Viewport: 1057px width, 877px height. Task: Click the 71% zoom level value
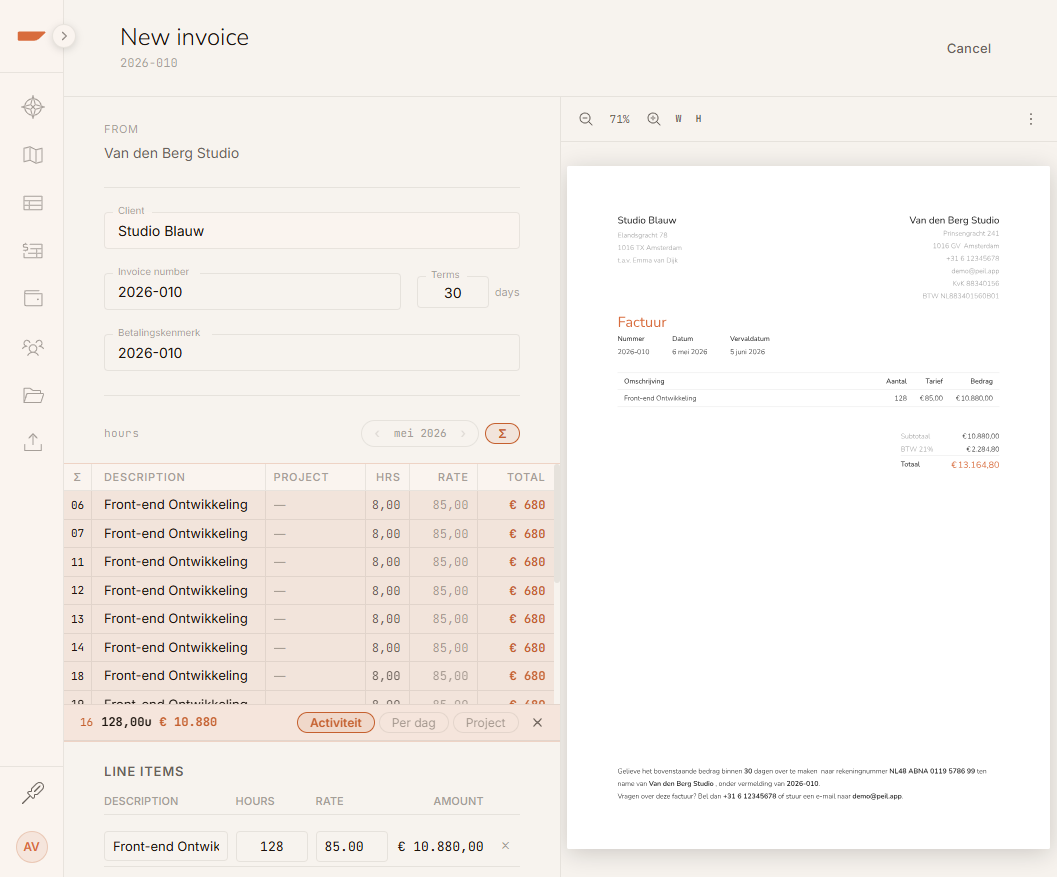tap(620, 119)
